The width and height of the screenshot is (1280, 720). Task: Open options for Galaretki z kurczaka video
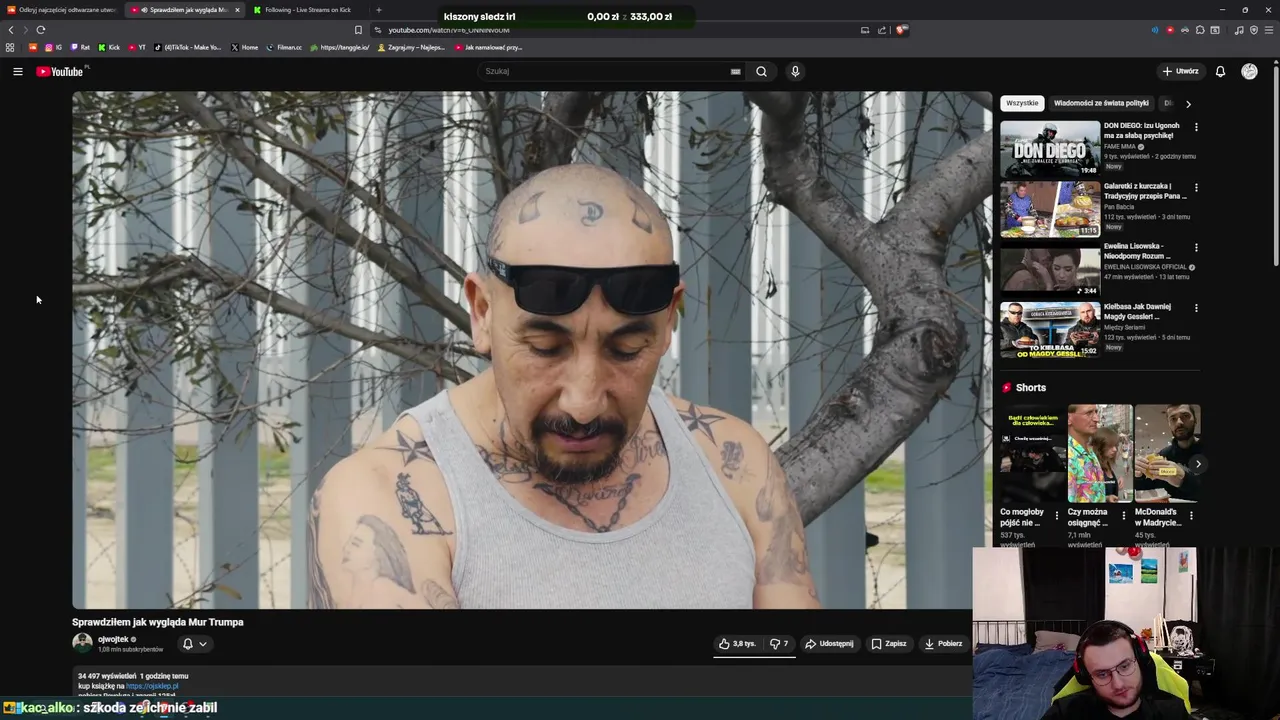[1196, 187]
